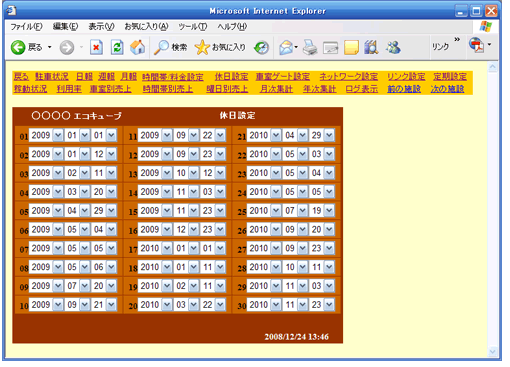Expand the day dropdown in row 21
Image resolution: width=510 pixels, height=367 pixels.
coord(329,135)
